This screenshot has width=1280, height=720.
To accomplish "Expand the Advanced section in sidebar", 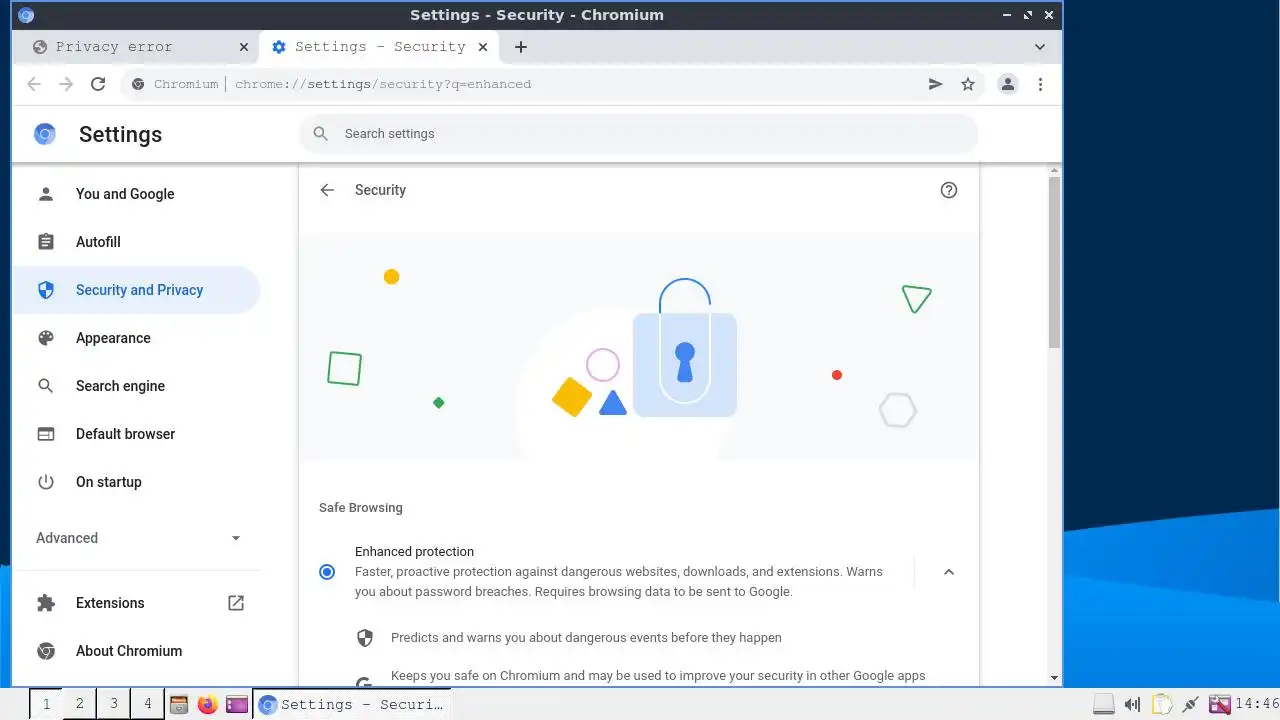I will click(x=136, y=538).
